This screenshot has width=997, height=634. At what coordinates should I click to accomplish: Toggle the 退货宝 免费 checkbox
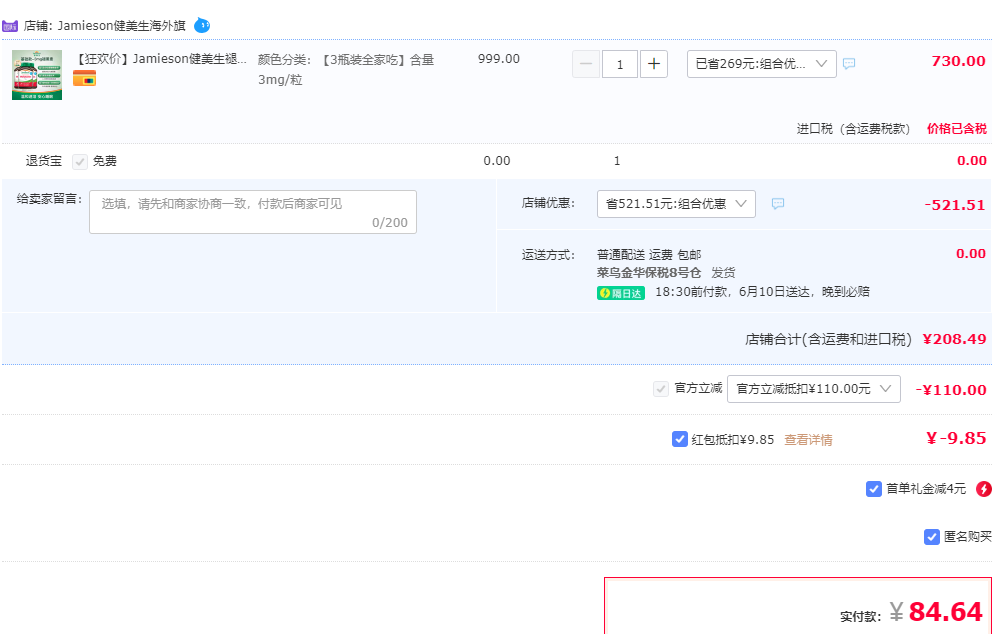(79, 162)
